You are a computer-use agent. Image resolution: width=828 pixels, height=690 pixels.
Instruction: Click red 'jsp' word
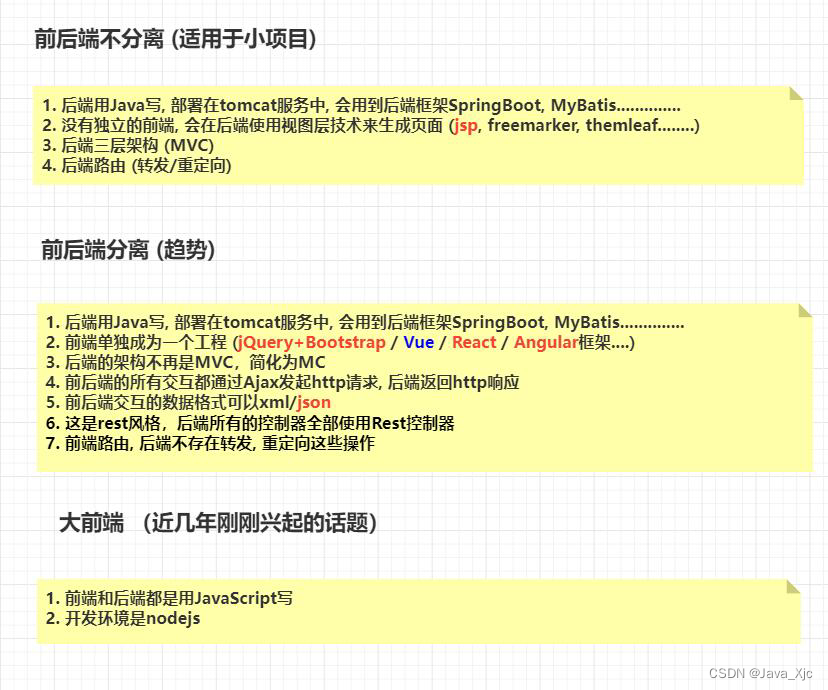465,126
